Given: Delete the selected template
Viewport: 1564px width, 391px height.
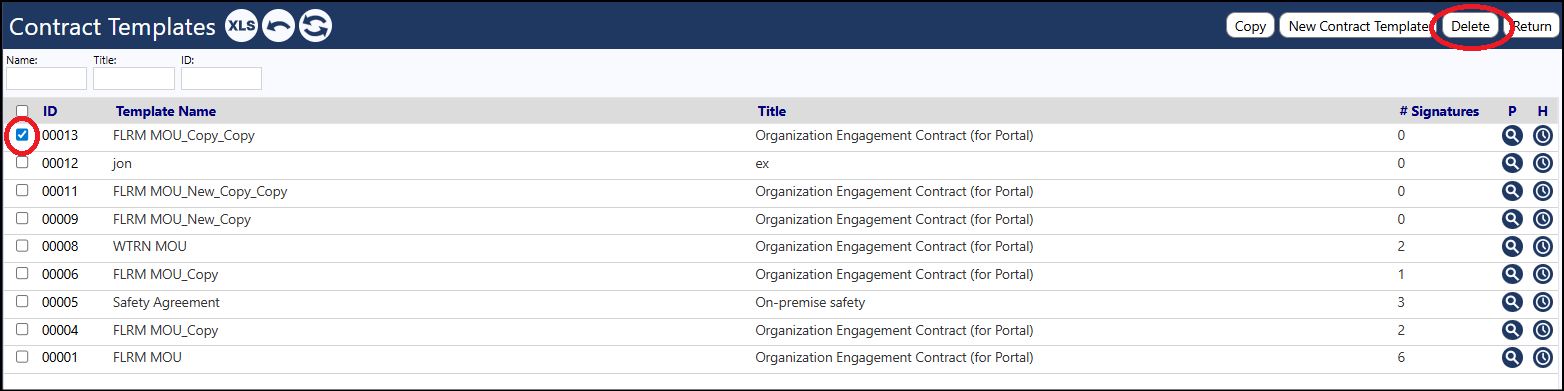Looking at the screenshot, I should point(1470,26).
